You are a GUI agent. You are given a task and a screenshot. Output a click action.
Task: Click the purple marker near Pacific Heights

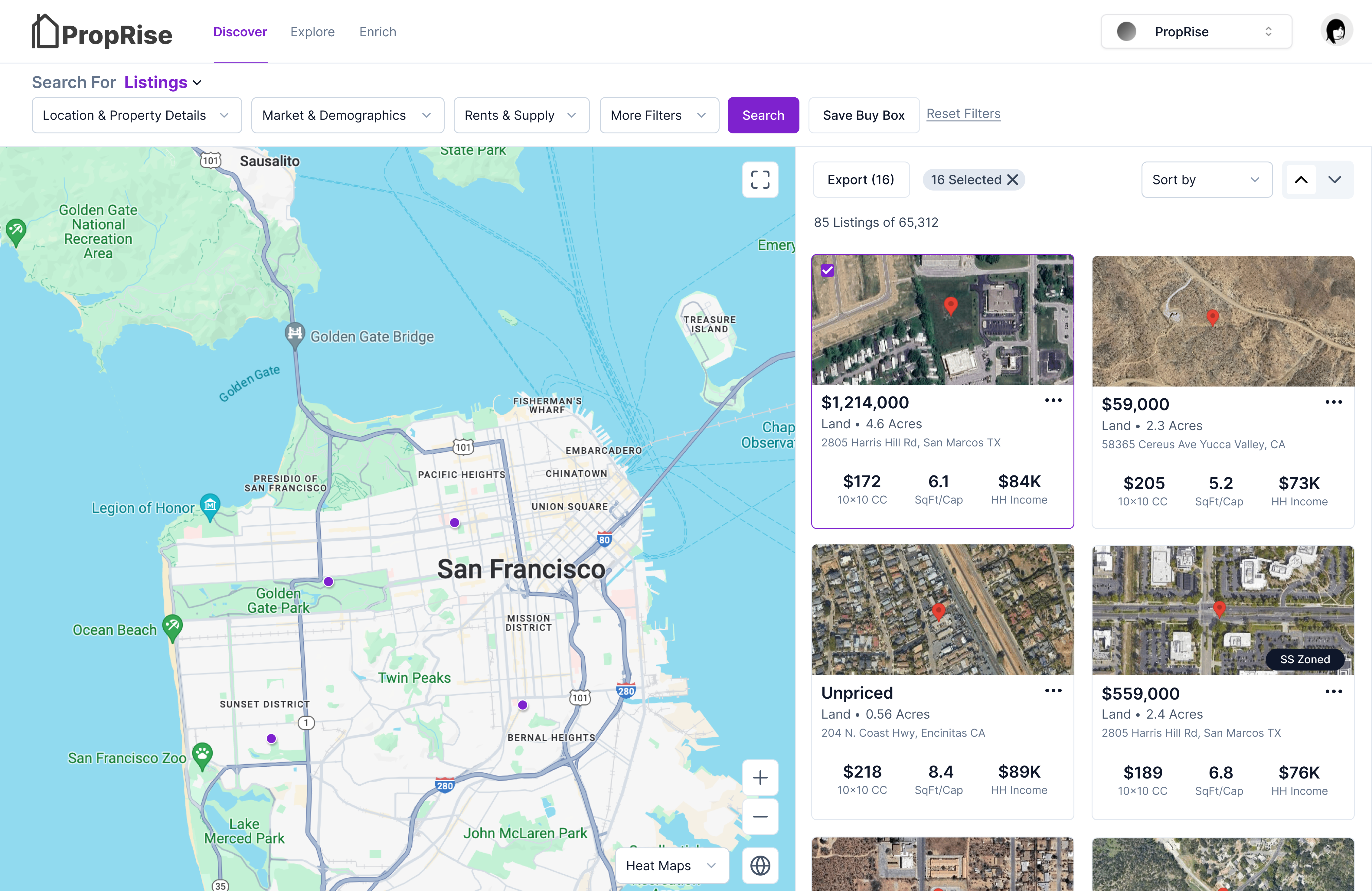pos(454,523)
